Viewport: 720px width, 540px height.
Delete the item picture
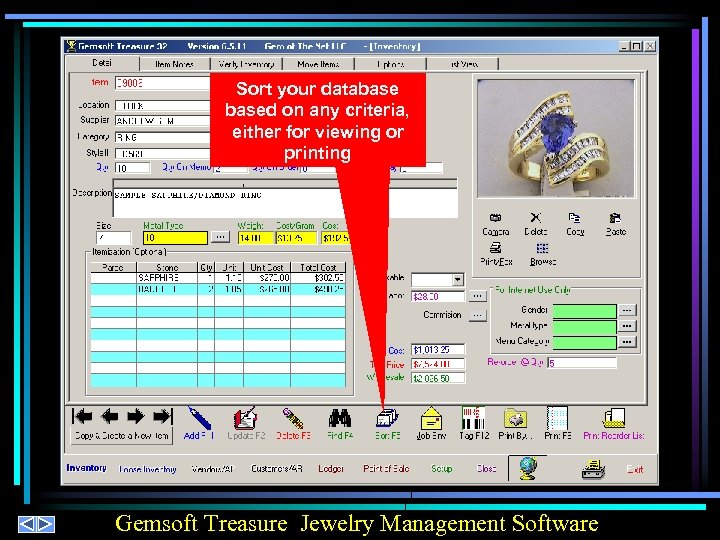click(x=535, y=224)
